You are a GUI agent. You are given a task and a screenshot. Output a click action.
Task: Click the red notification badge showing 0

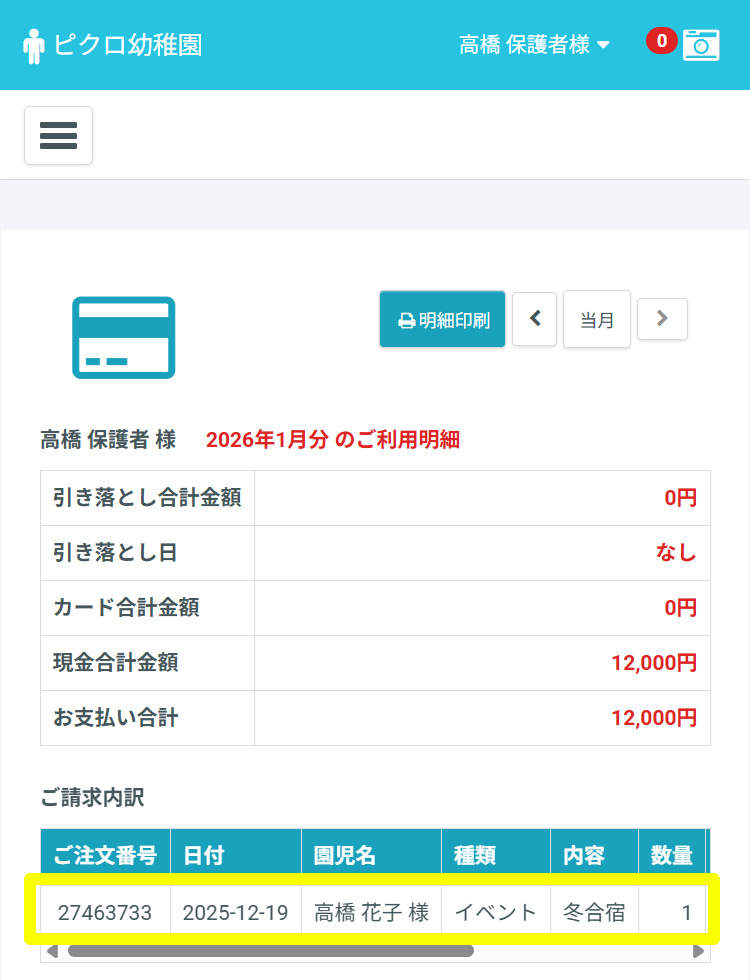pos(661,41)
